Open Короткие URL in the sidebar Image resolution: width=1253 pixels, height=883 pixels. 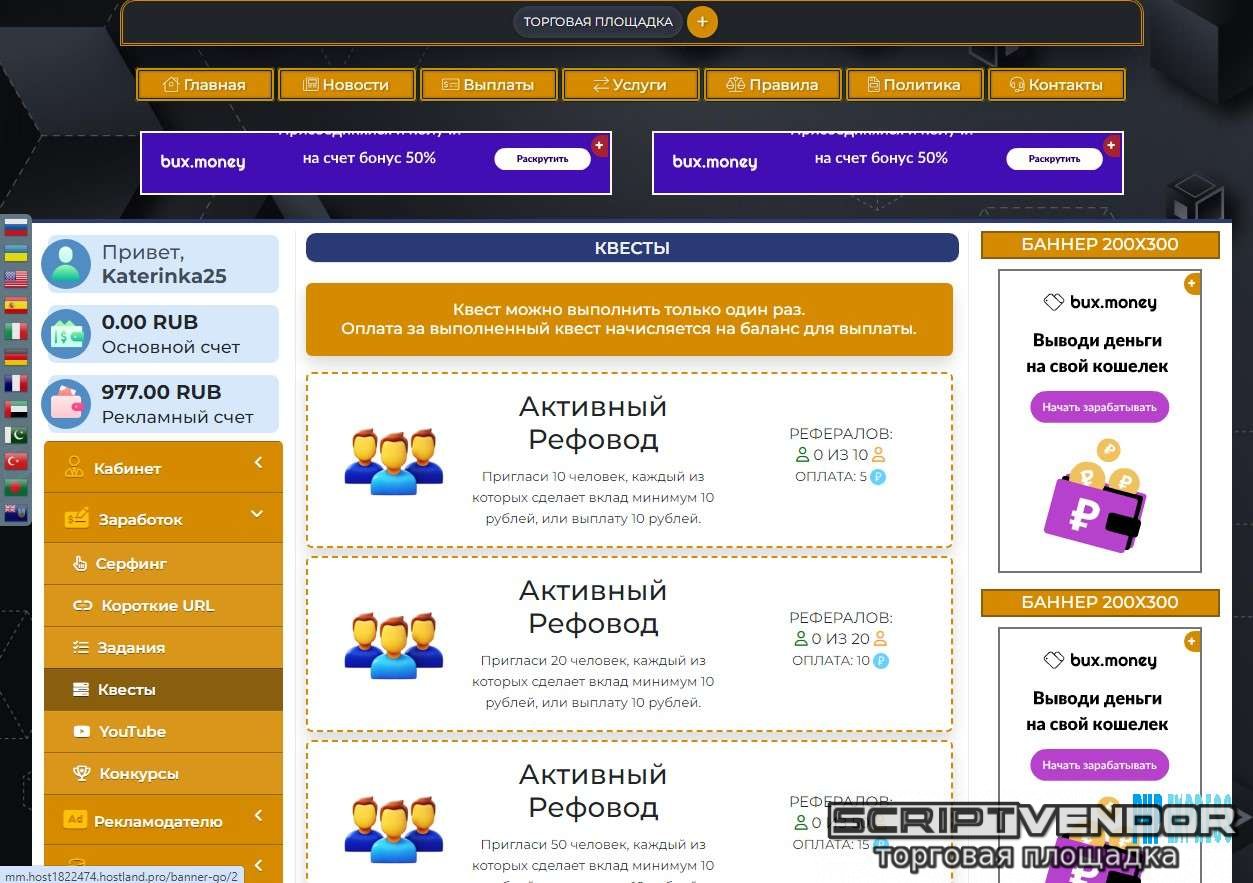point(163,606)
